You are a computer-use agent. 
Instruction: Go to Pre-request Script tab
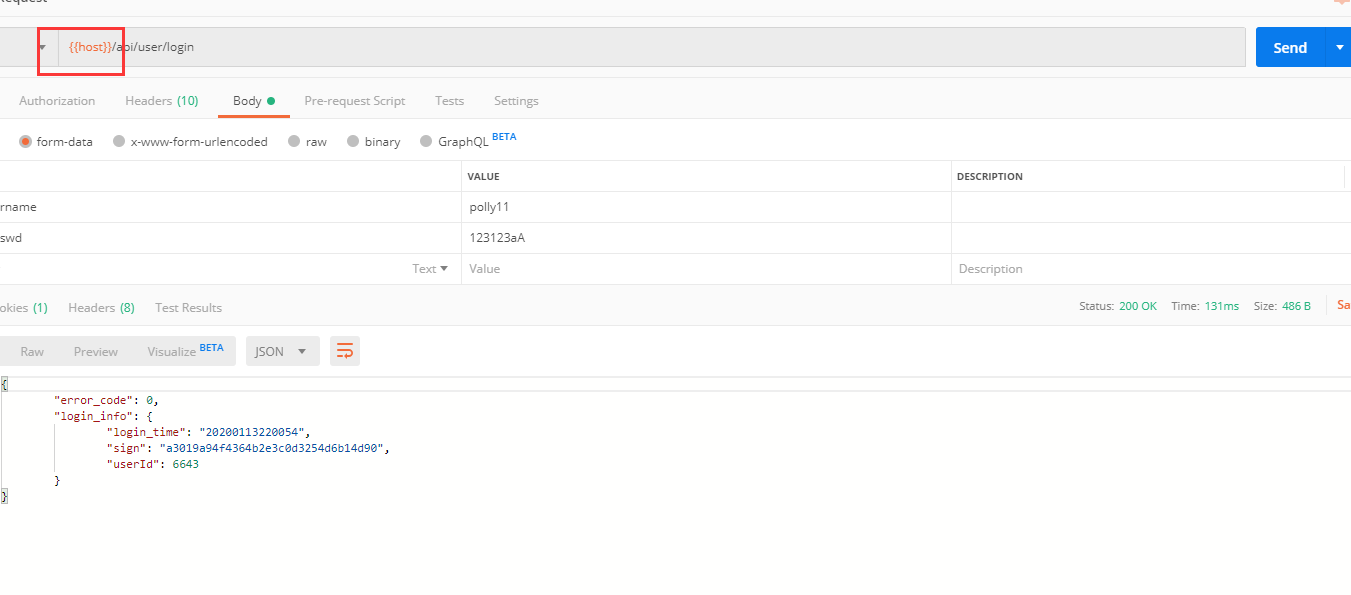coord(355,101)
